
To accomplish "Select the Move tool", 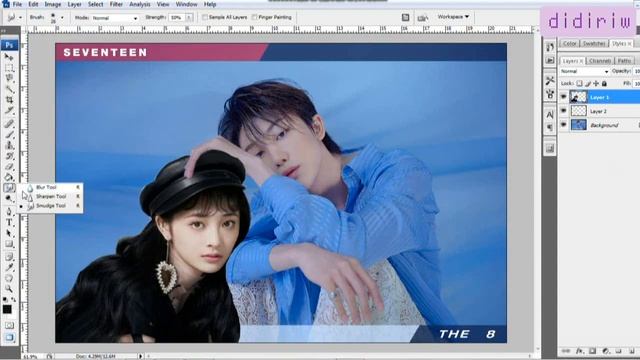I will [9, 58].
